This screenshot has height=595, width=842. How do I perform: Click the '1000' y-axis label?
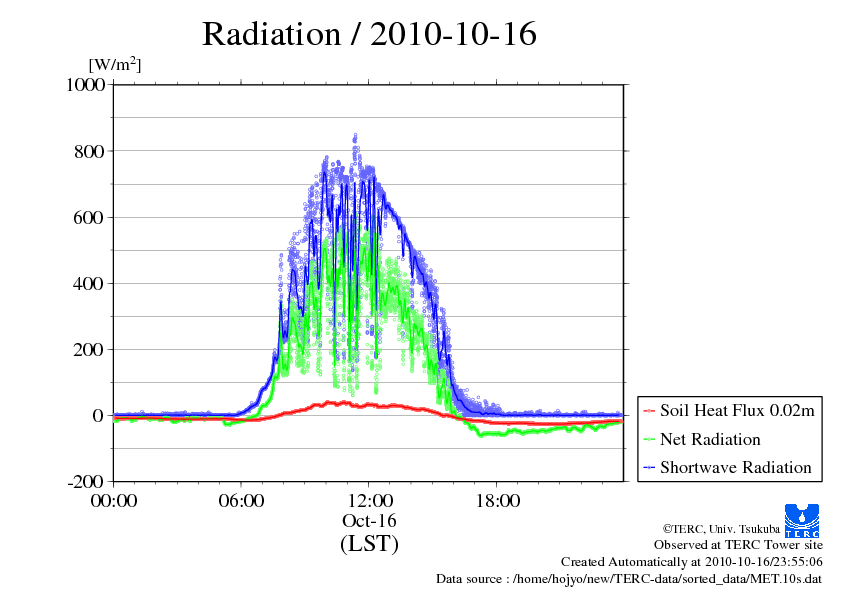coord(85,85)
